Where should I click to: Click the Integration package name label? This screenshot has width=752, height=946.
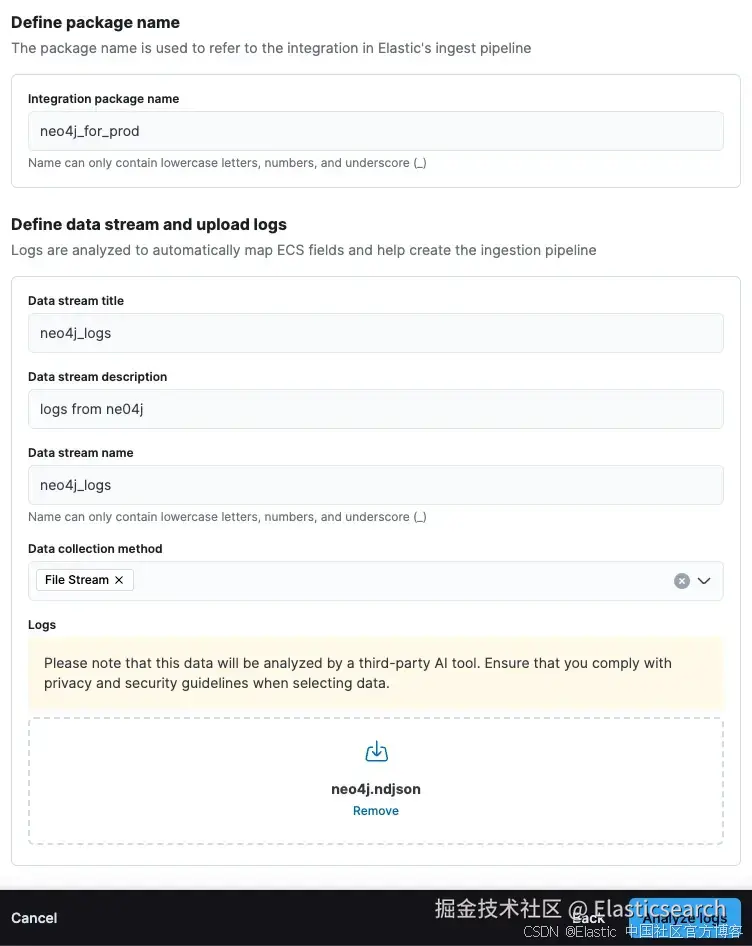pos(103,99)
